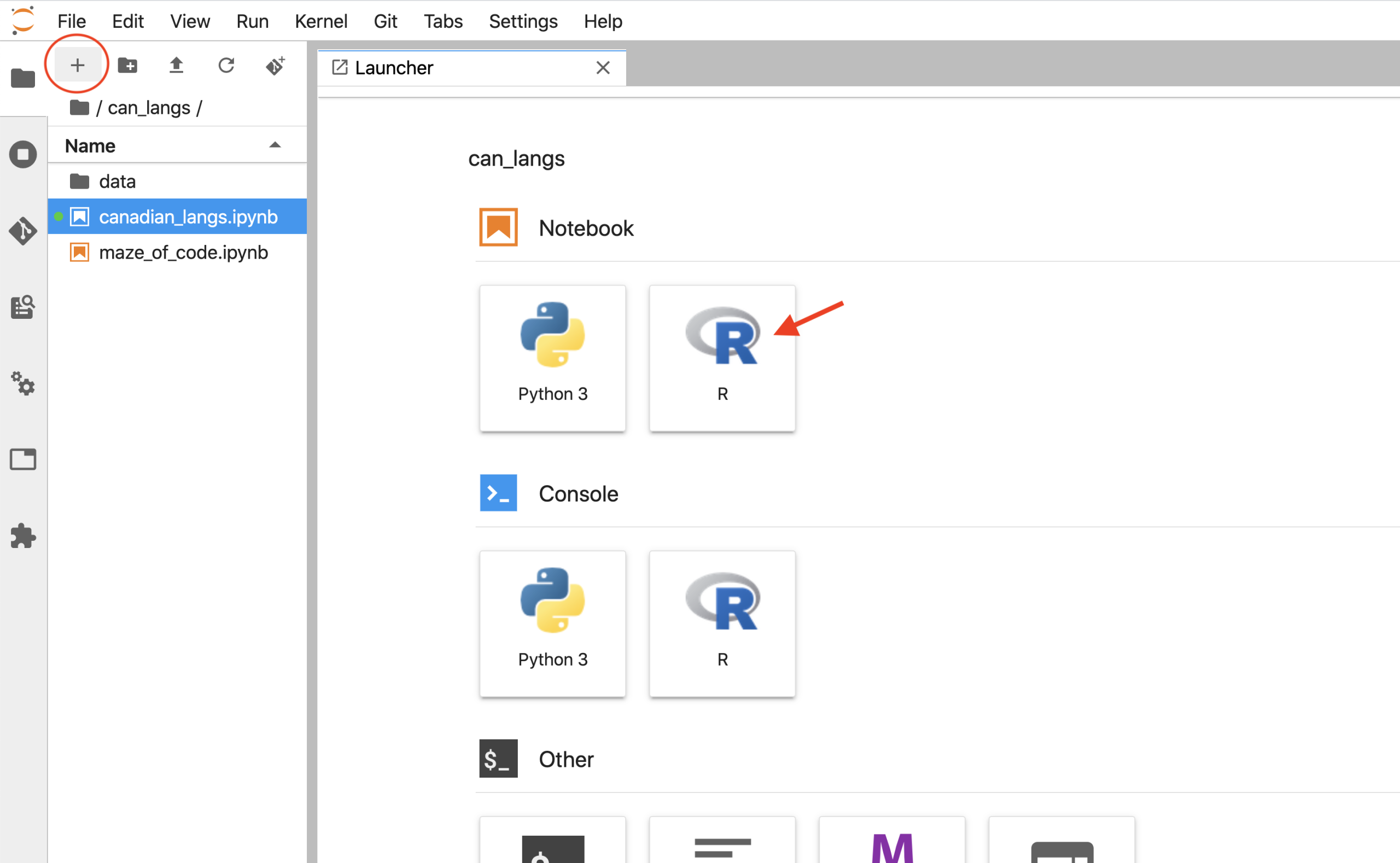Viewport: 1400px width, 863px height.
Task: Open the Property Inspector gears icon
Action: coord(23,383)
